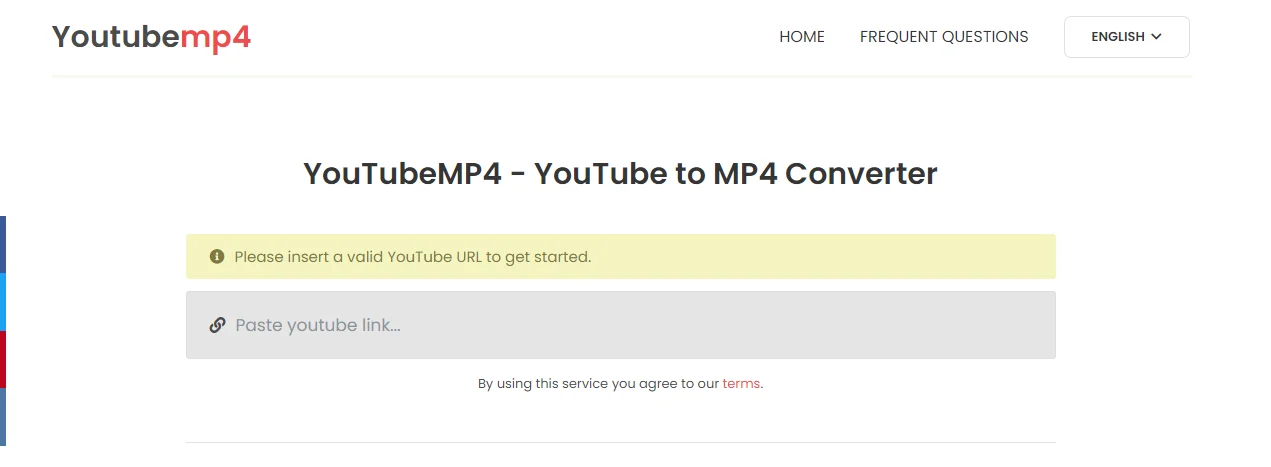This screenshot has height=467, width=1271.
Task: Click the info icon in yellow alert
Action: coord(217,257)
